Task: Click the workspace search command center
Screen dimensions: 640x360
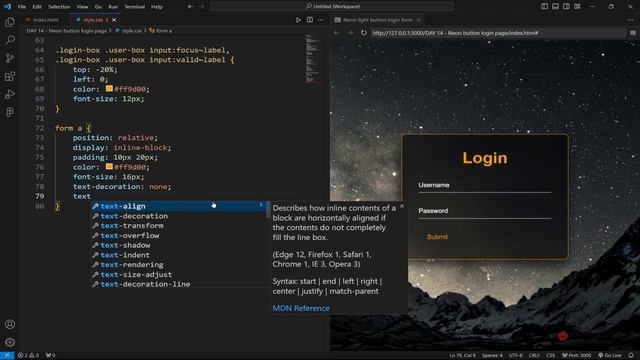Action: [331, 7]
